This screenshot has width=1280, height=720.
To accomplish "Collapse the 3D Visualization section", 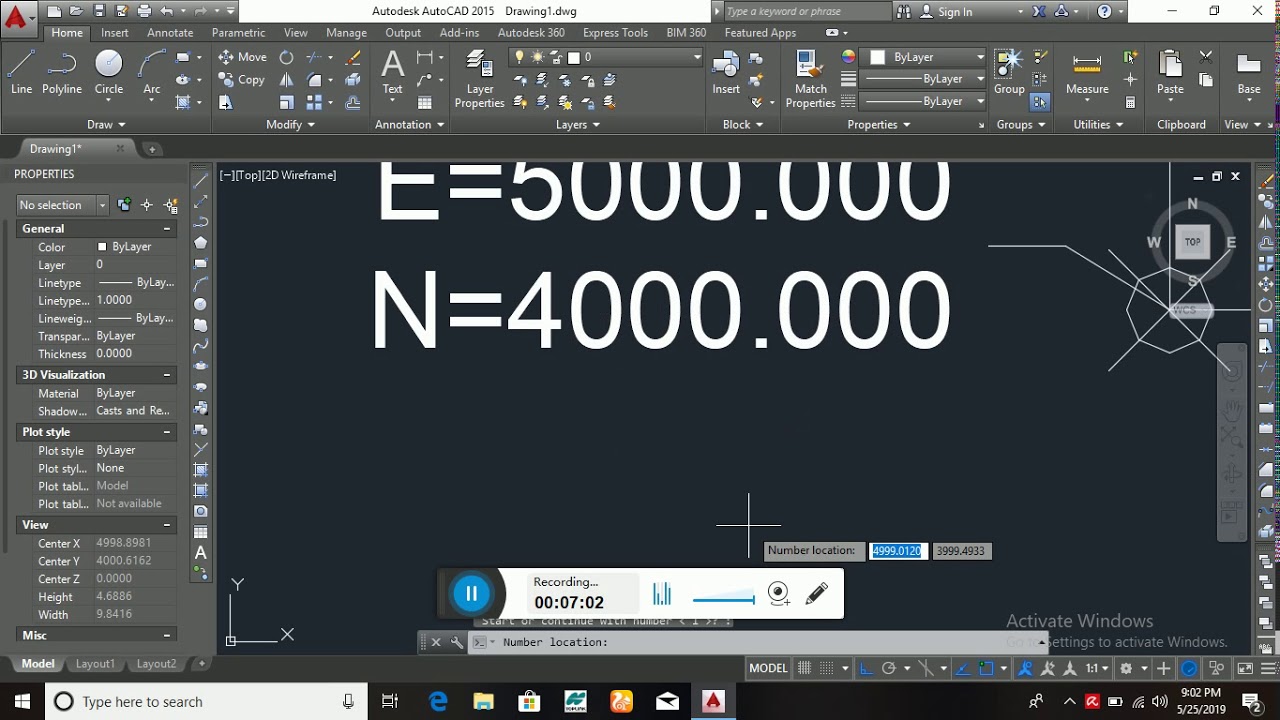I will 166,375.
